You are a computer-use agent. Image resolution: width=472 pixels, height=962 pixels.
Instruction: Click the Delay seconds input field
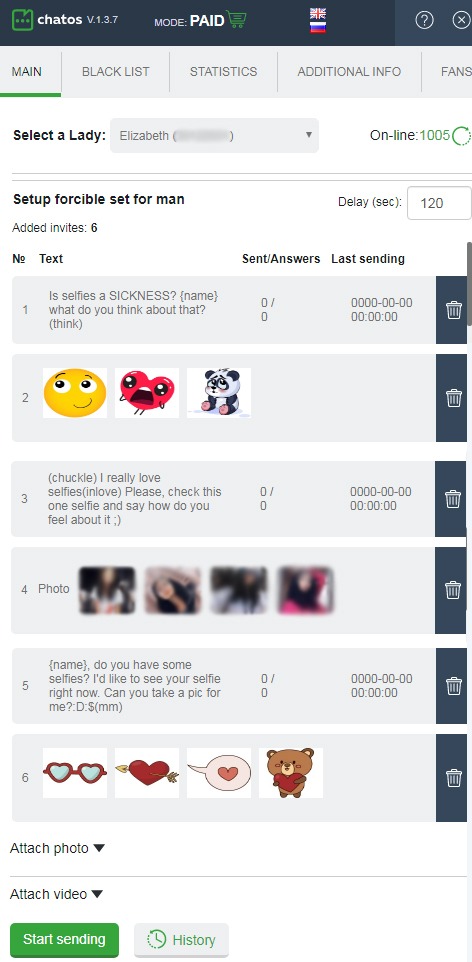point(439,203)
